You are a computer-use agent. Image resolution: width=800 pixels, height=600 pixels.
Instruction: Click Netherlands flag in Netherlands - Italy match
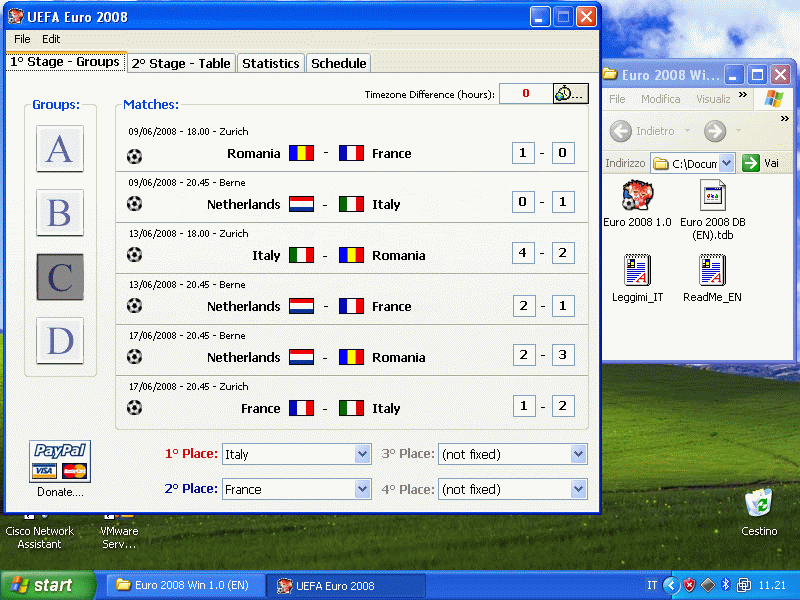coord(301,204)
